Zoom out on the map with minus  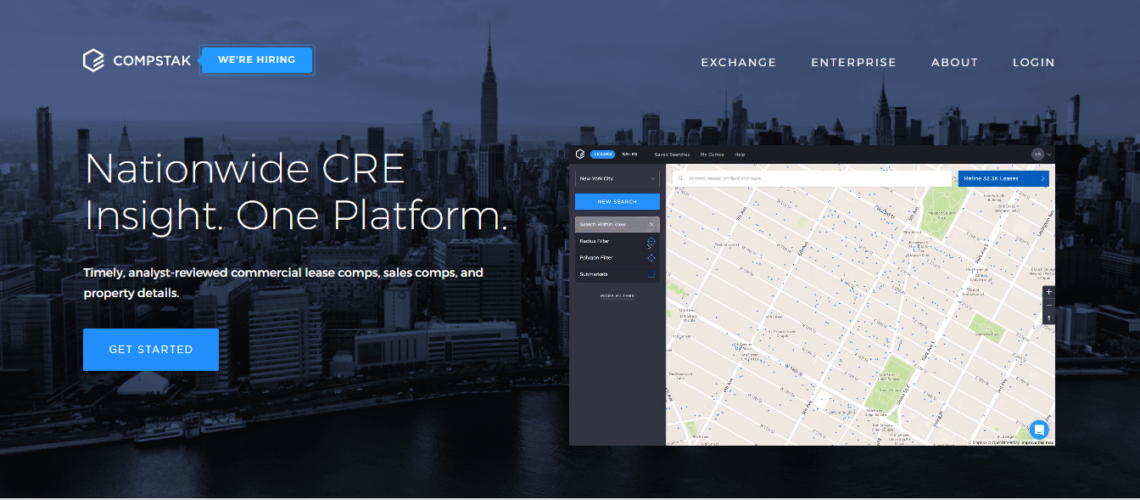1048,305
